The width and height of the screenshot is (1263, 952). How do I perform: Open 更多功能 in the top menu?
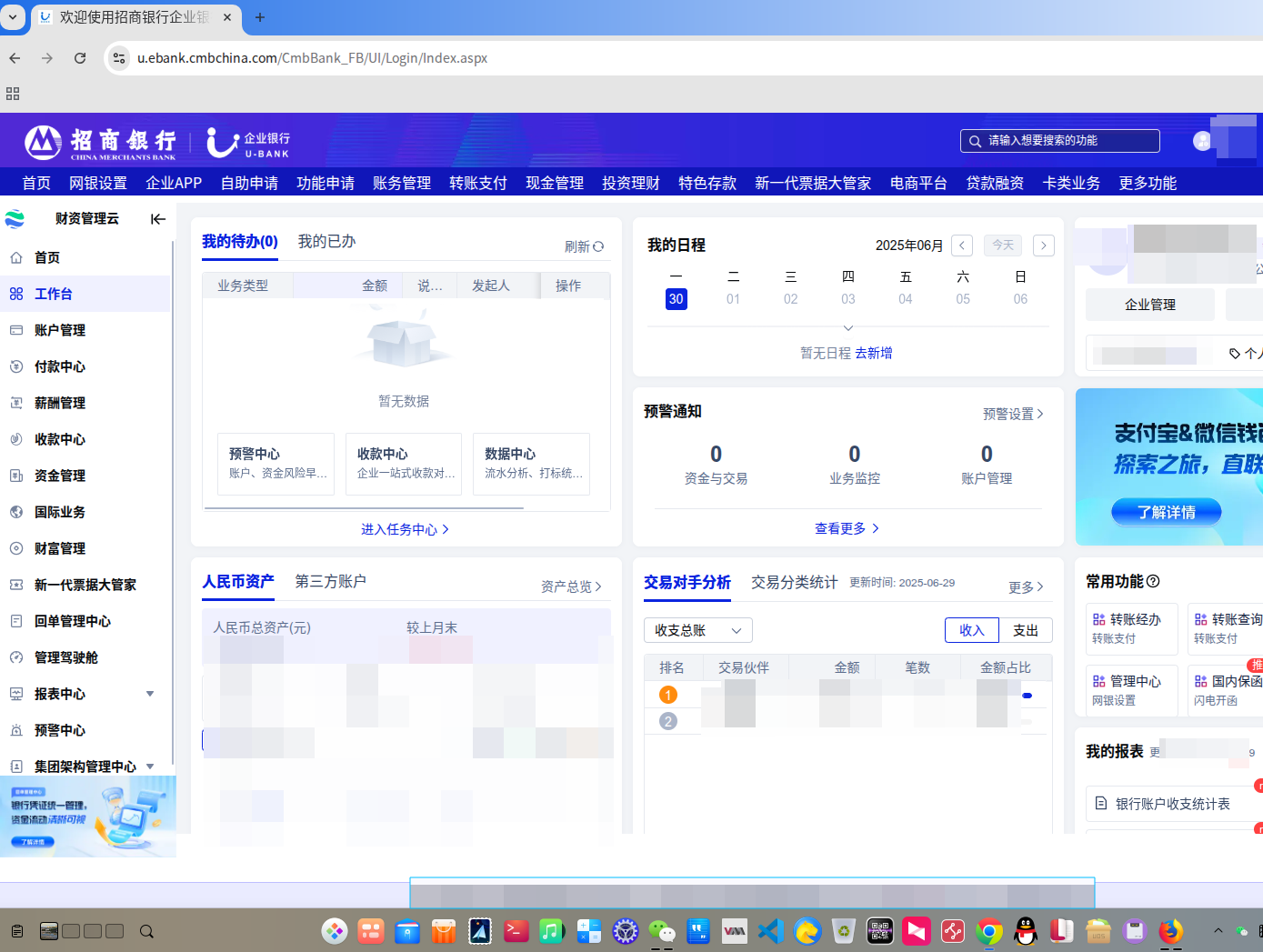click(1148, 183)
